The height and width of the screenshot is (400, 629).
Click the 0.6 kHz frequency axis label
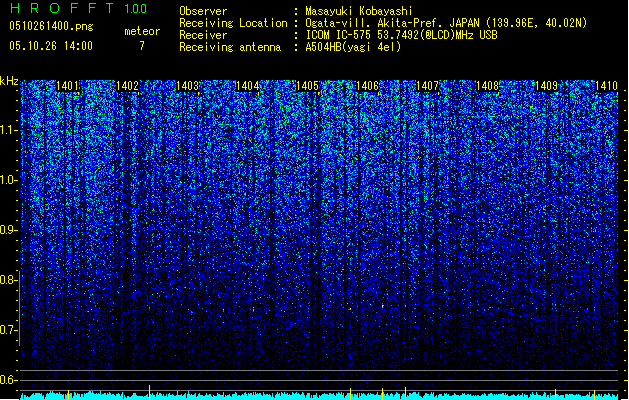point(7,380)
